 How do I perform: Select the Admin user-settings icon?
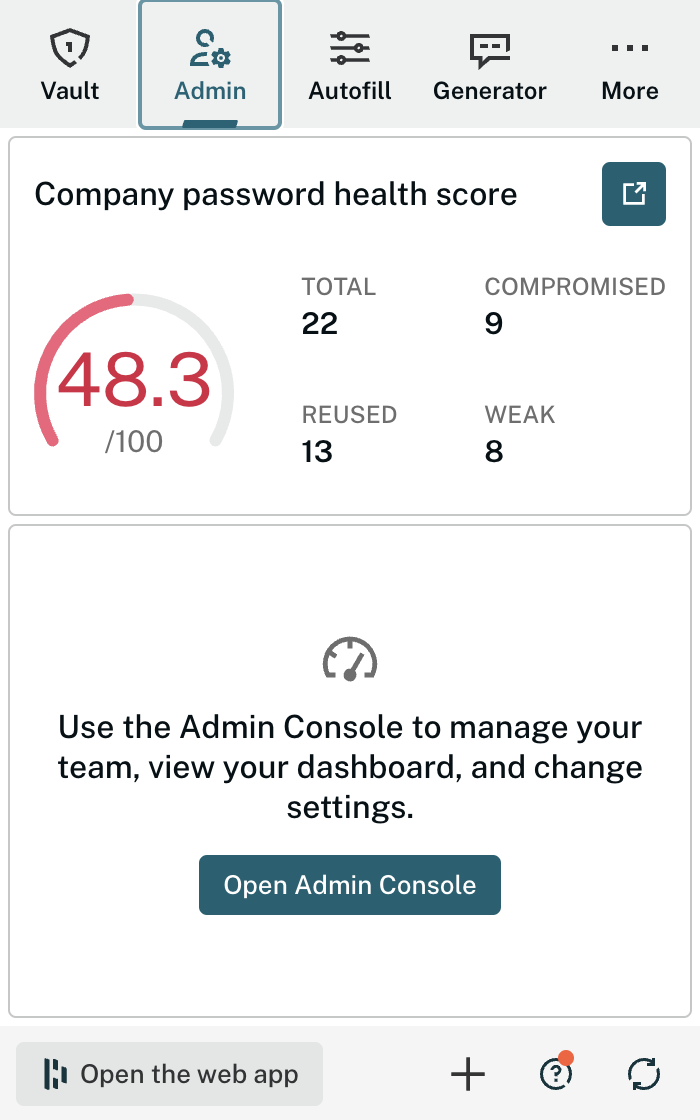pos(209,47)
